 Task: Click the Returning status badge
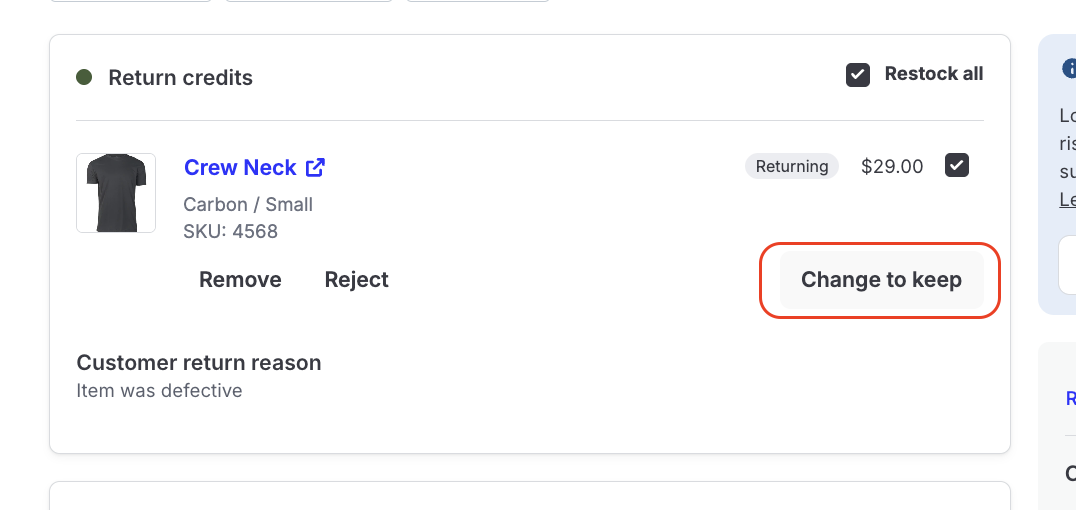click(792, 166)
